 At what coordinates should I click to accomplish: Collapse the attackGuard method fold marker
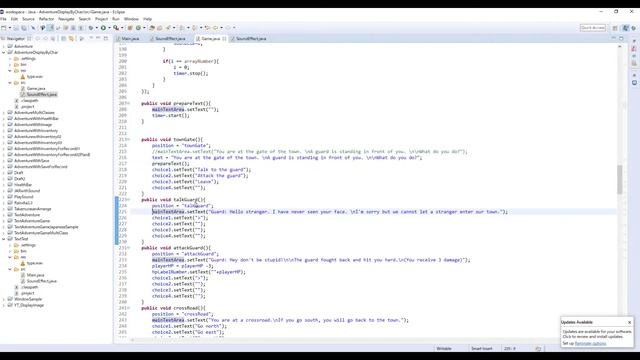point(129,248)
